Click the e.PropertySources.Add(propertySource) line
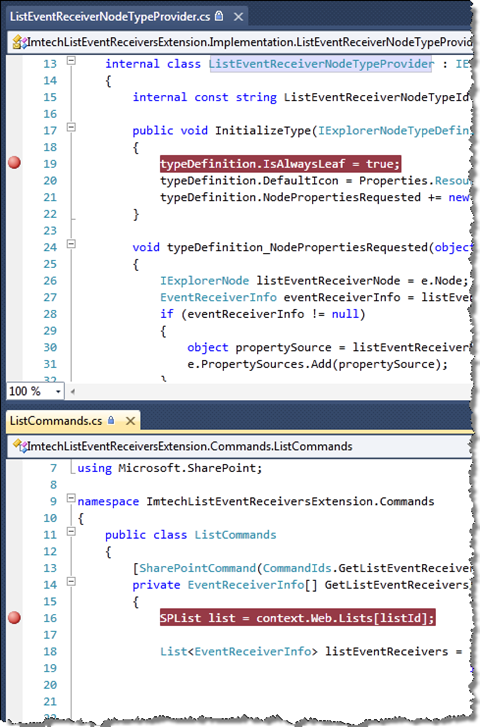The image size is (480, 727). [318, 364]
